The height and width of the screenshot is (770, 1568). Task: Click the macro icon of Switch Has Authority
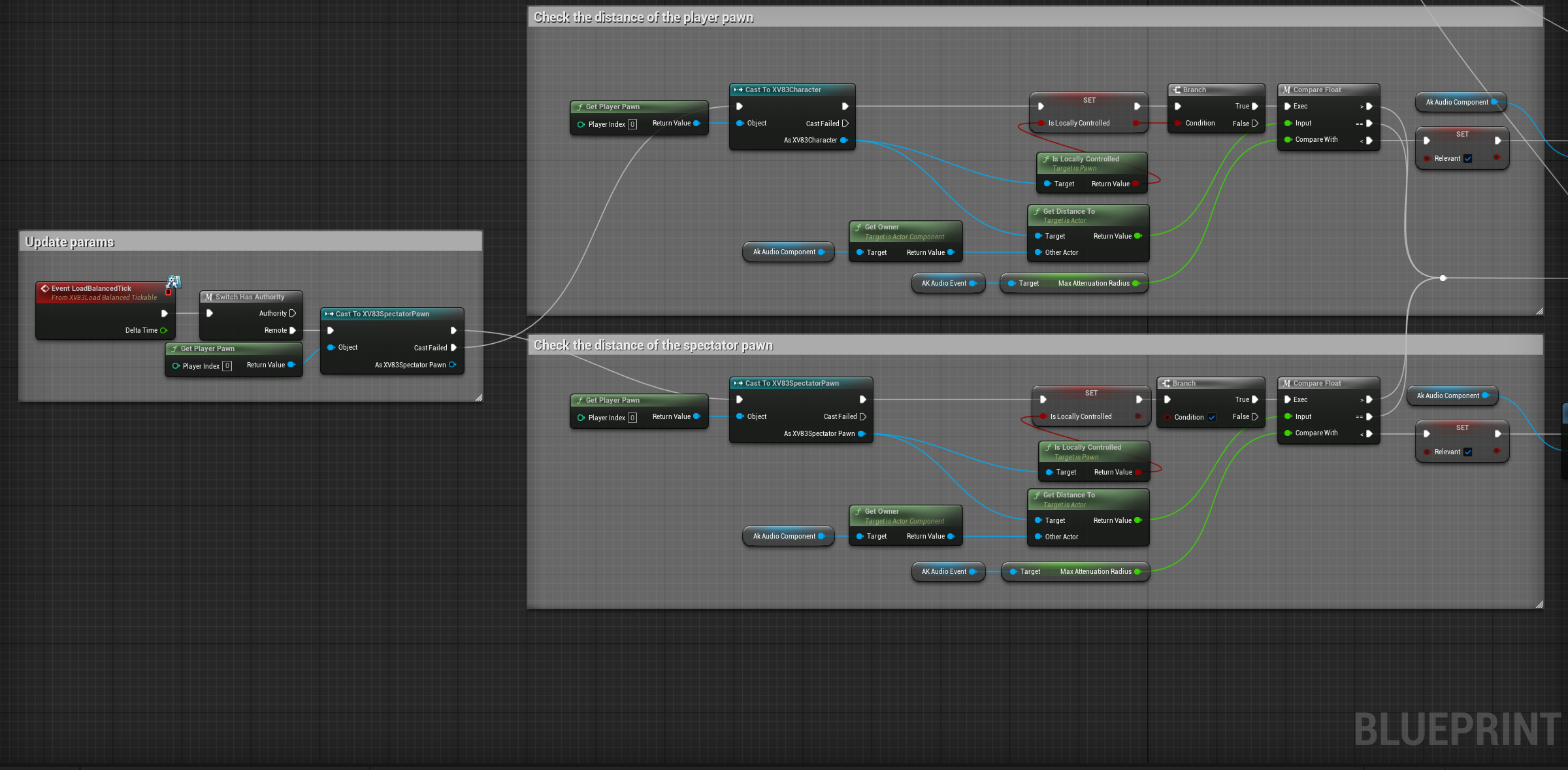208,297
